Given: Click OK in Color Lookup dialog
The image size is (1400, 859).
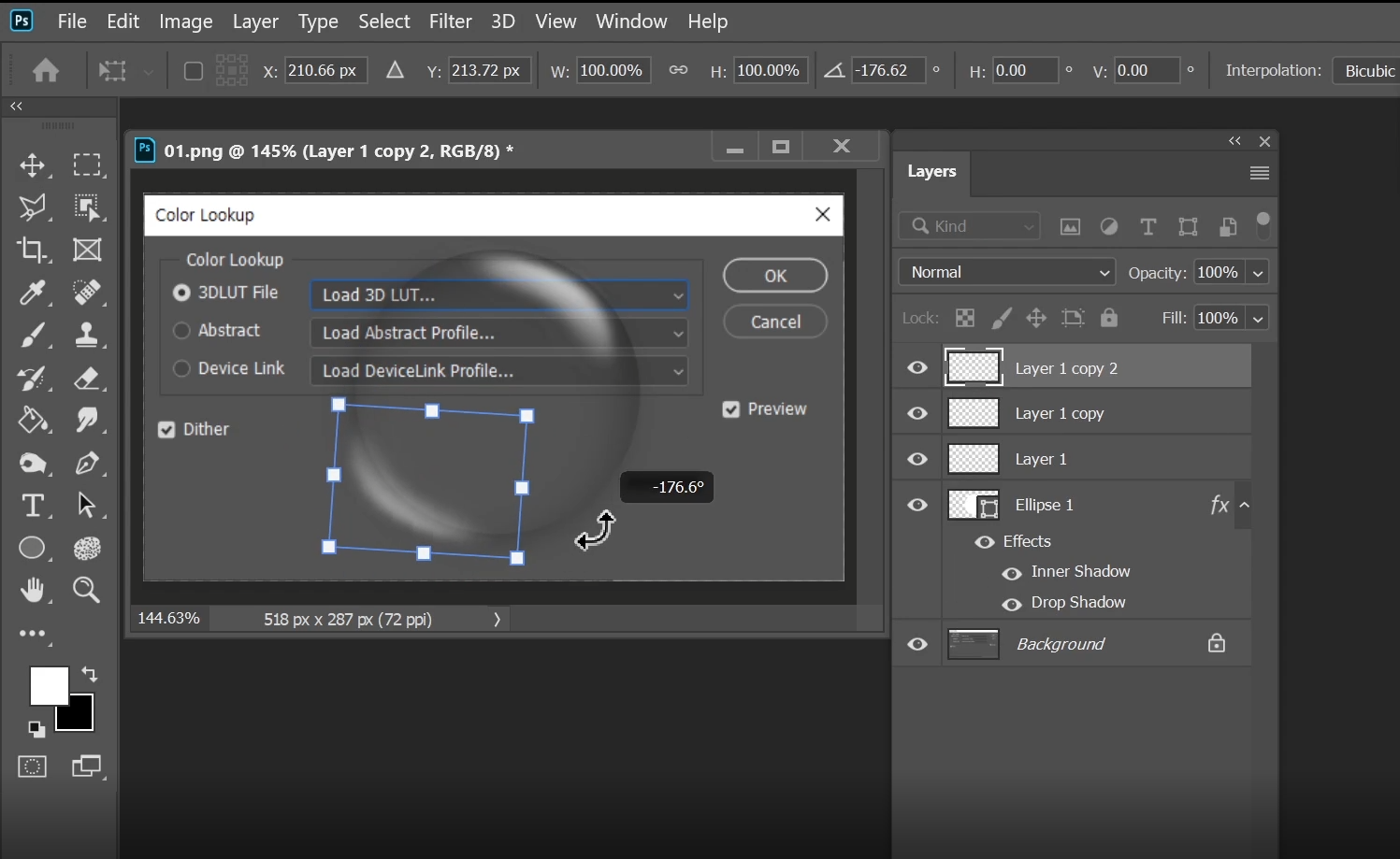Looking at the screenshot, I should [775, 276].
